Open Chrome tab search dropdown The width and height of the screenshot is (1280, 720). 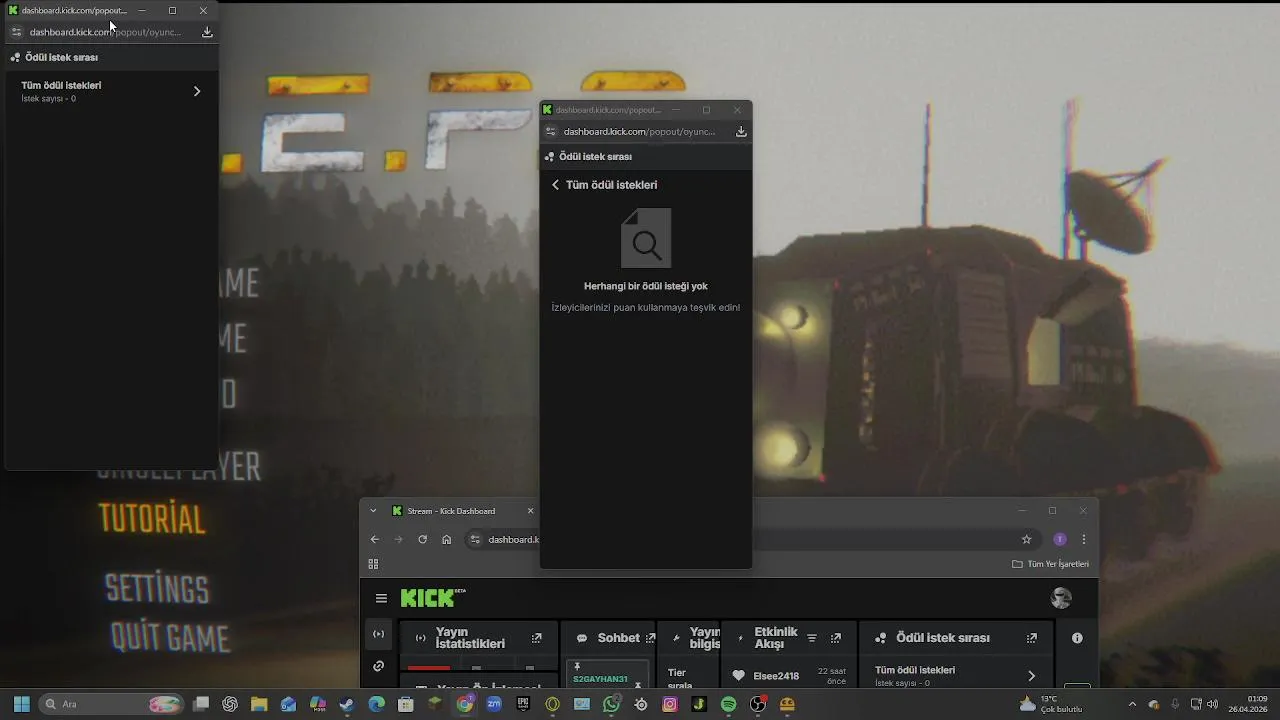click(x=373, y=511)
